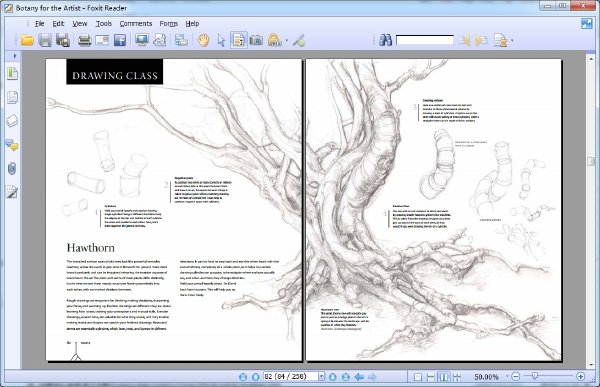
Task: Expand the navigation panel arrow
Action: (x=15, y=56)
